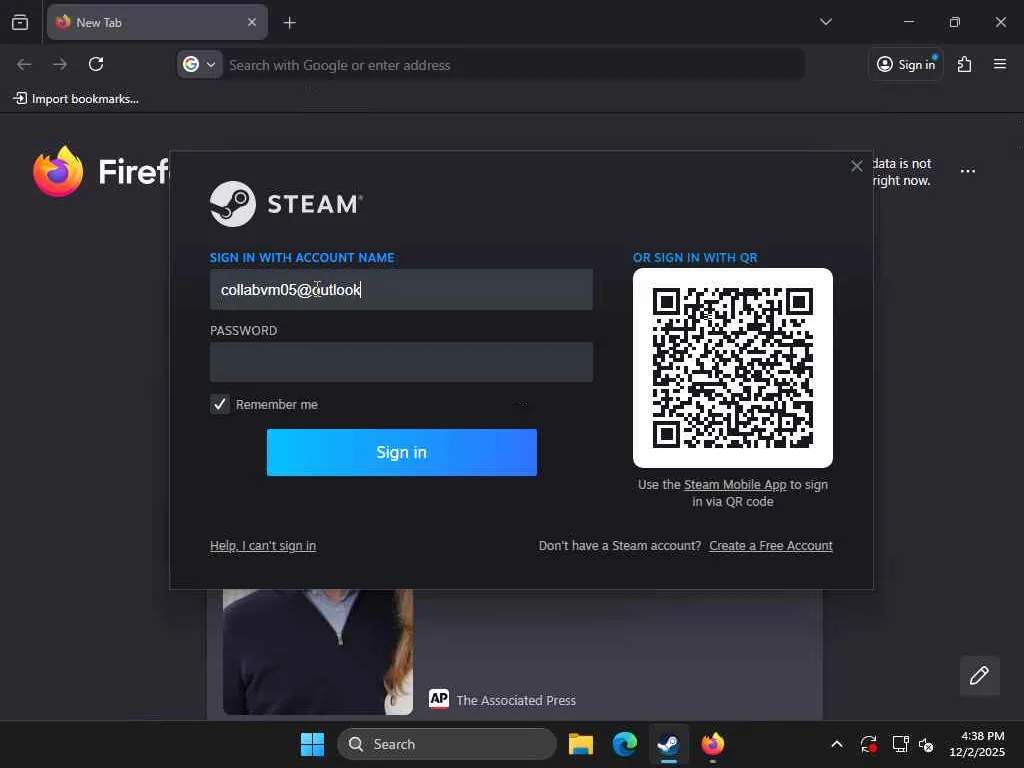Switch to Firefox taskbar icon
The height and width of the screenshot is (768, 1024).
712,744
